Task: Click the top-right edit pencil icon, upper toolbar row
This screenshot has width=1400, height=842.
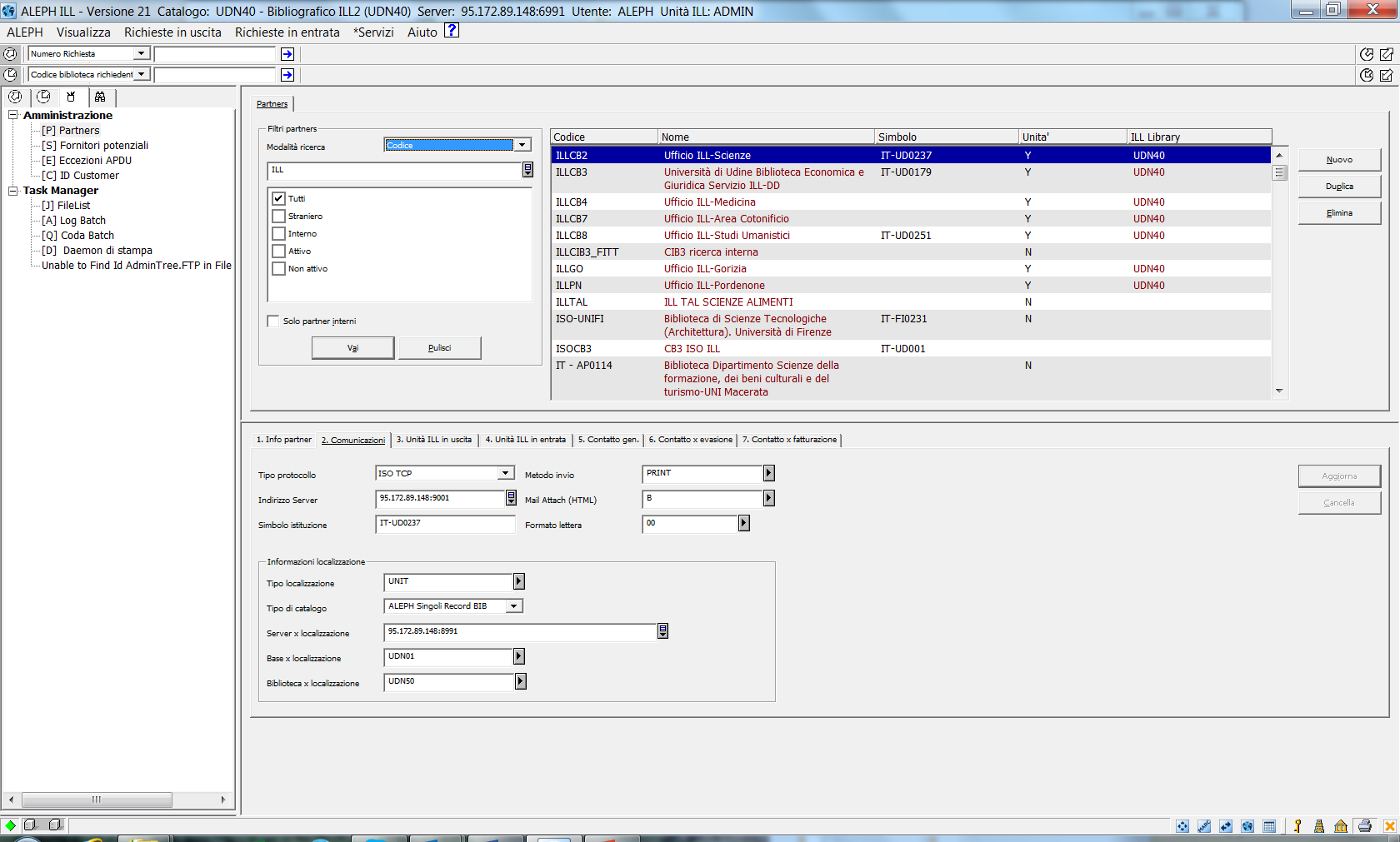Action: [1387, 54]
